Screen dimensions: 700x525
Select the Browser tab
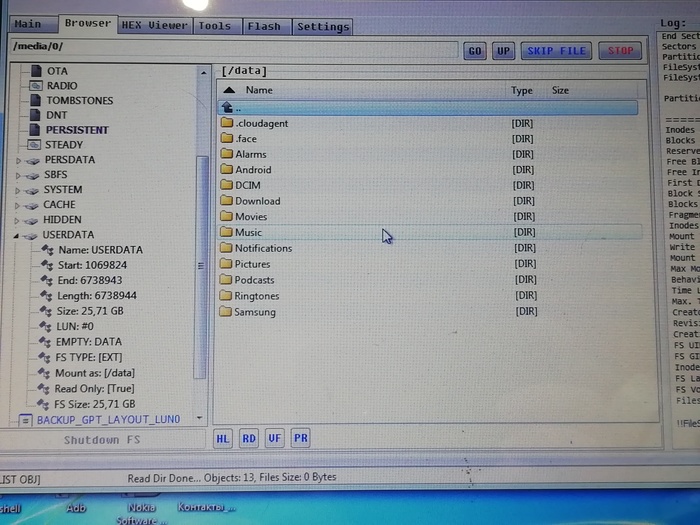[88, 23]
